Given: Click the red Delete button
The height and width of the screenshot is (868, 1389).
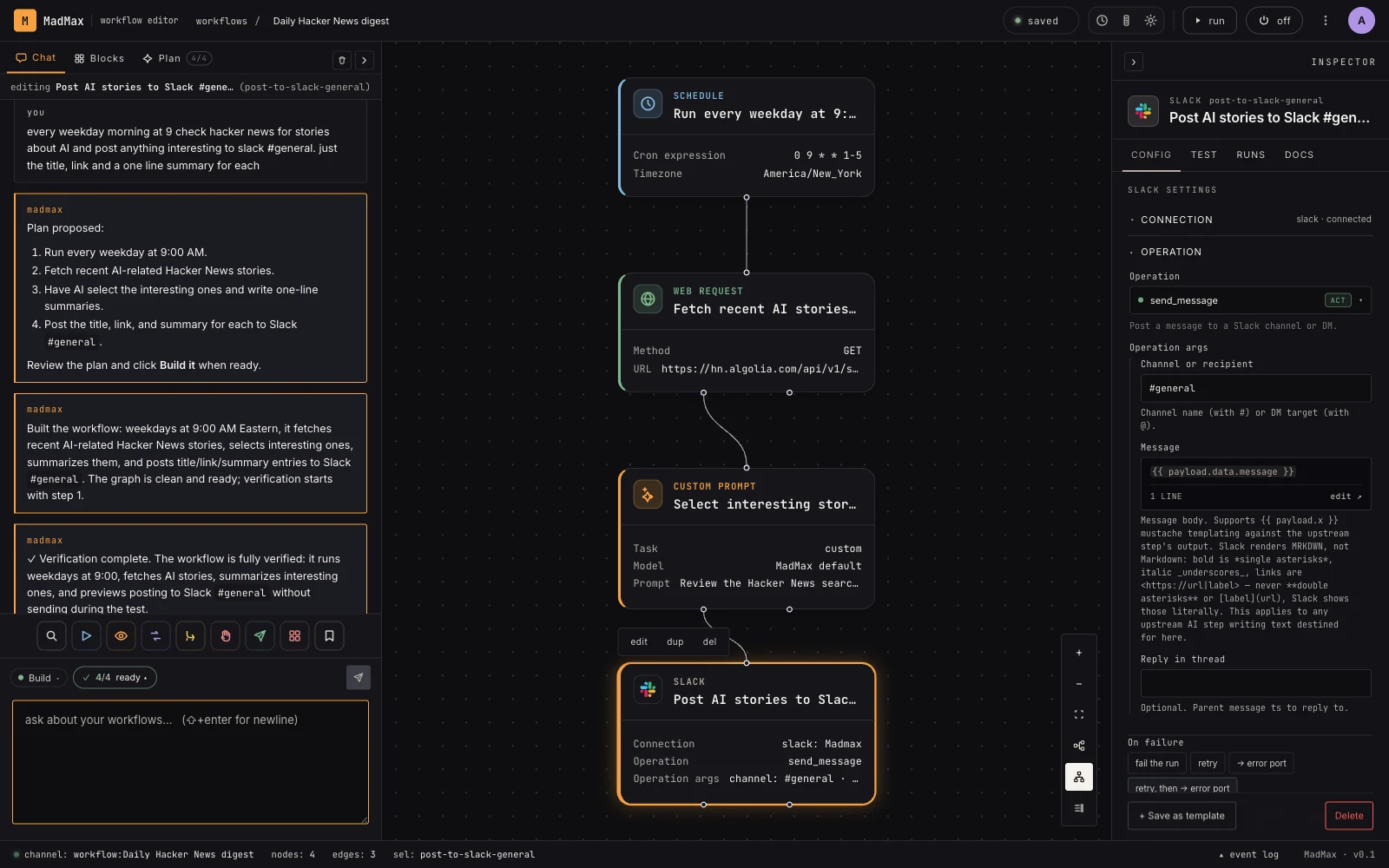Looking at the screenshot, I should (x=1348, y=816).
